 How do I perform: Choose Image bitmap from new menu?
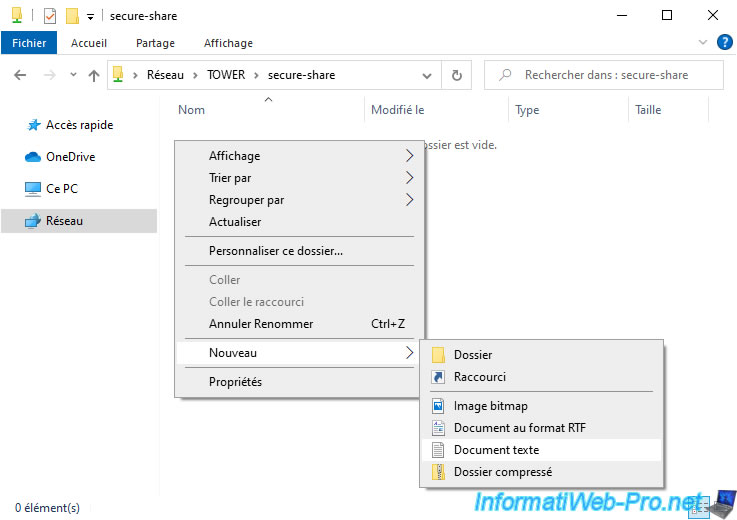490,406
